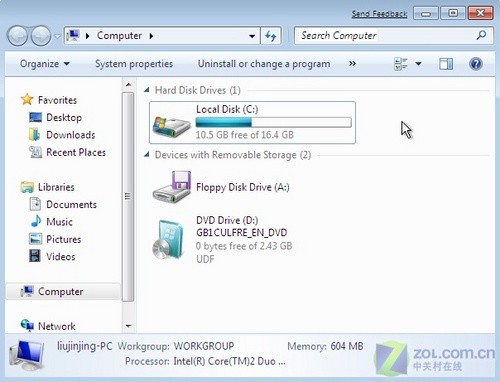
Task: Select Favorites in navigation pane
Action: pyautogui.click(x=57, y=100)
